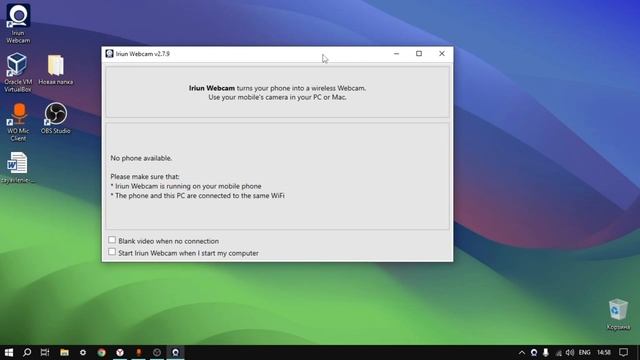Open the notification center icon
The width and height of the screenshot is (640, 360).
click(623, 353)
